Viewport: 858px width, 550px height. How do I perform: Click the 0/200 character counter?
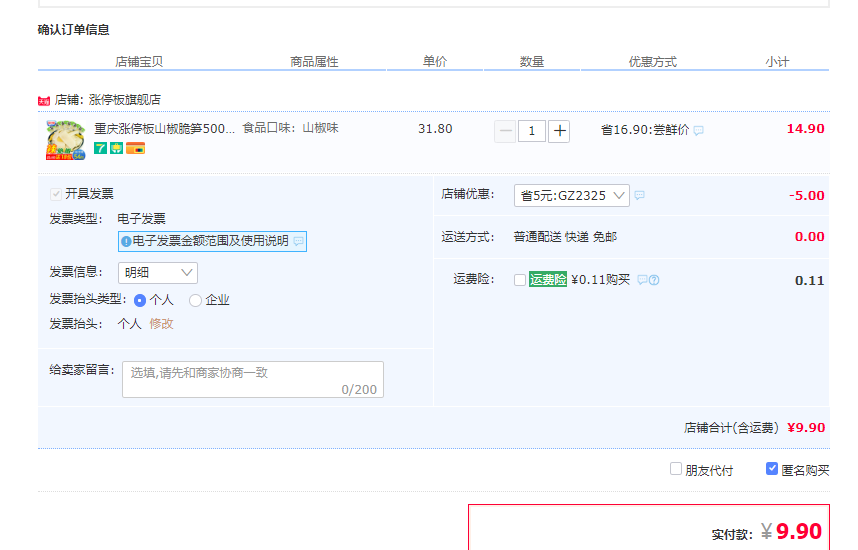click(359, 390)
